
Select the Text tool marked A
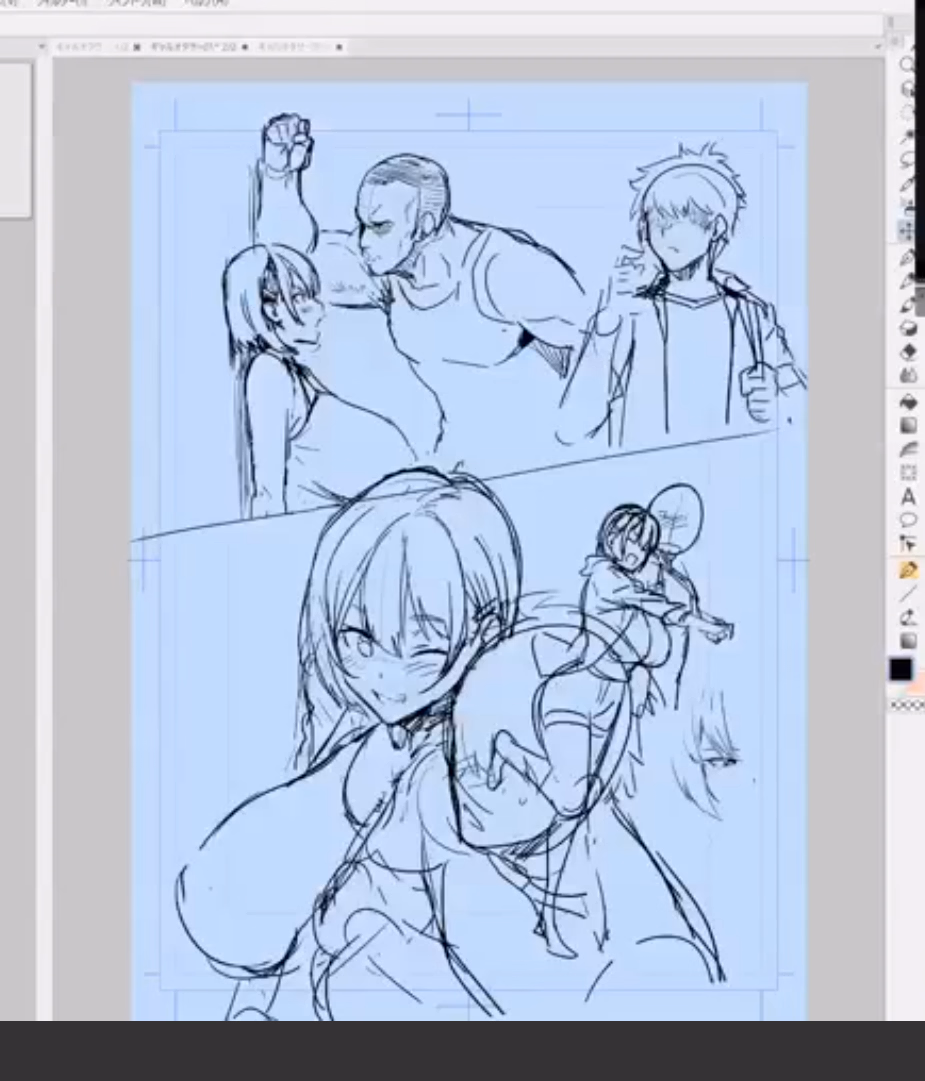point(908,496)
